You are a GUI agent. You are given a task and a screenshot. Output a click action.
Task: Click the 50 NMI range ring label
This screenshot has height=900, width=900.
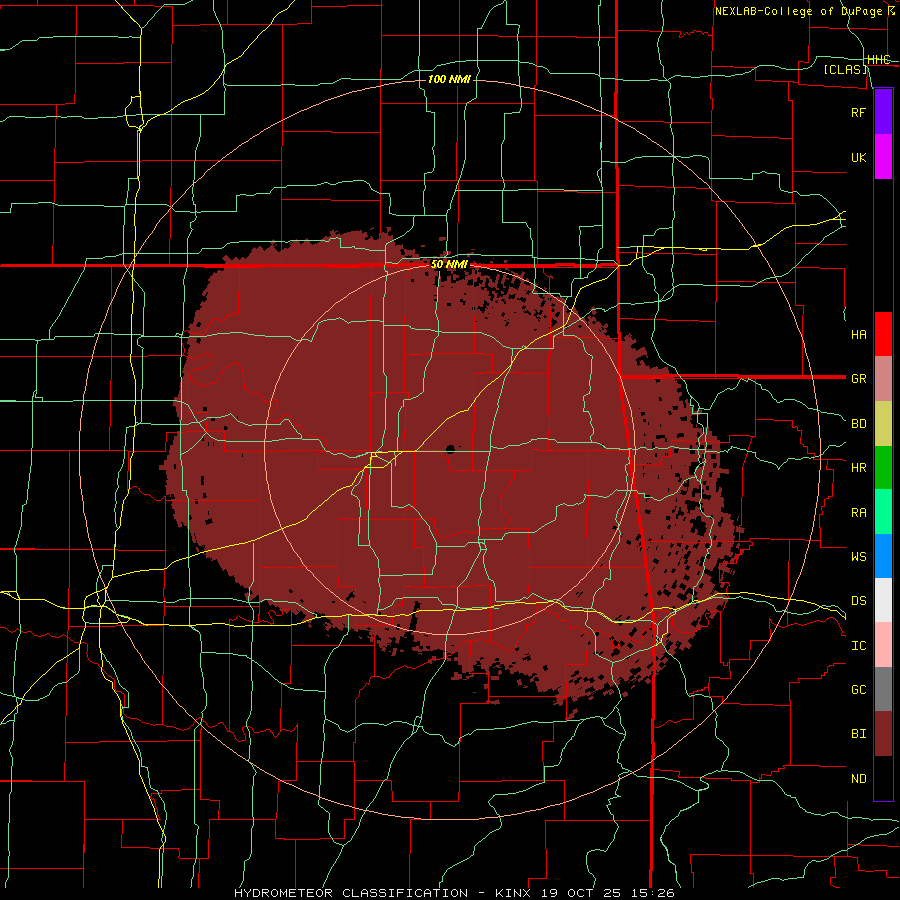(449, 264)
